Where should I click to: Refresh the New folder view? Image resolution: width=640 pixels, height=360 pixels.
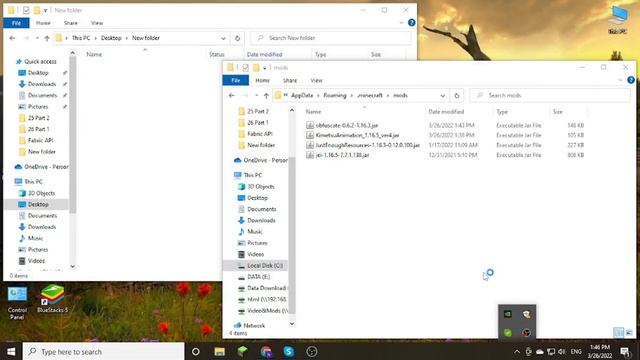click(x=237, y=38)
